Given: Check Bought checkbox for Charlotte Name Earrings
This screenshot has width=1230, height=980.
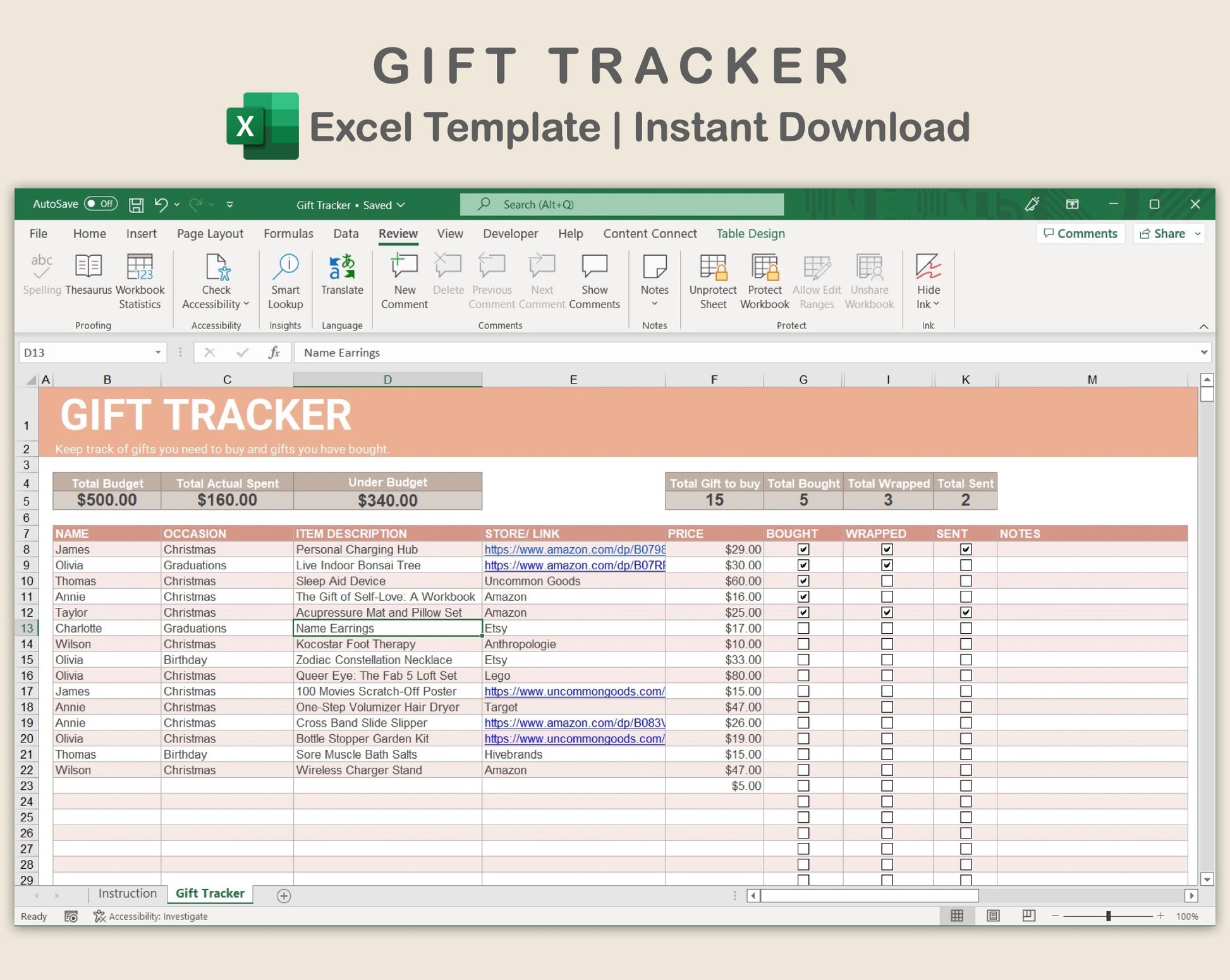Looking at the screenshot, I should [803, 628].
